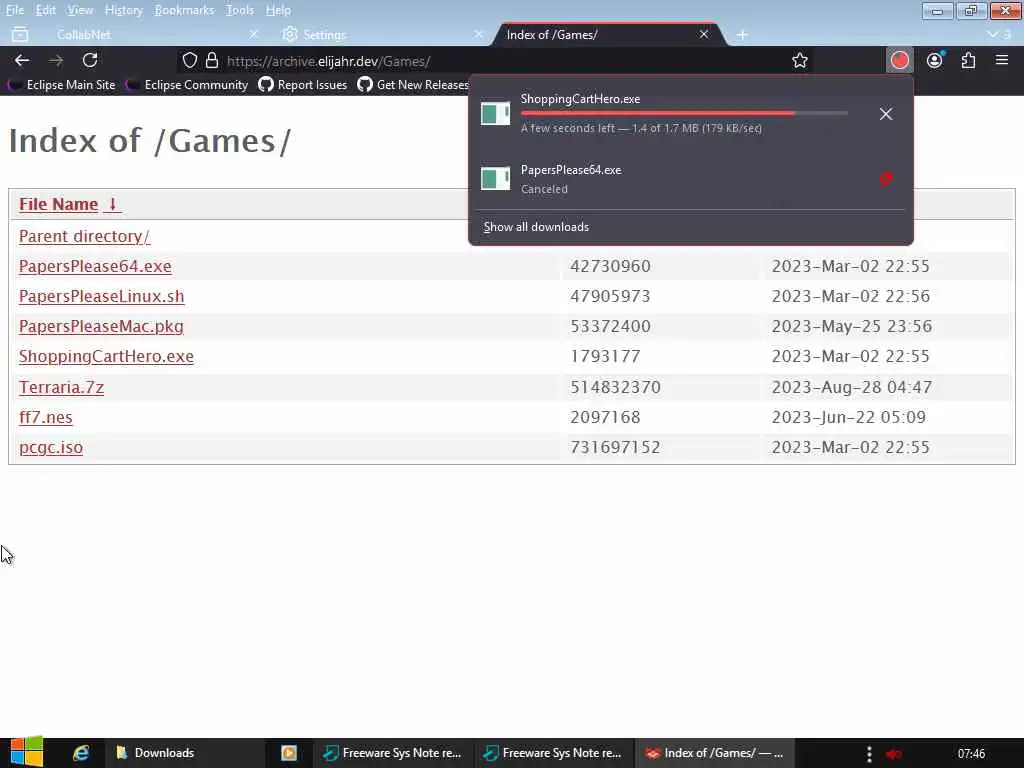Open the ShoppingCartHero.exe download file icon
This screenshot has height=768, width=1024.
click(495, 113)
